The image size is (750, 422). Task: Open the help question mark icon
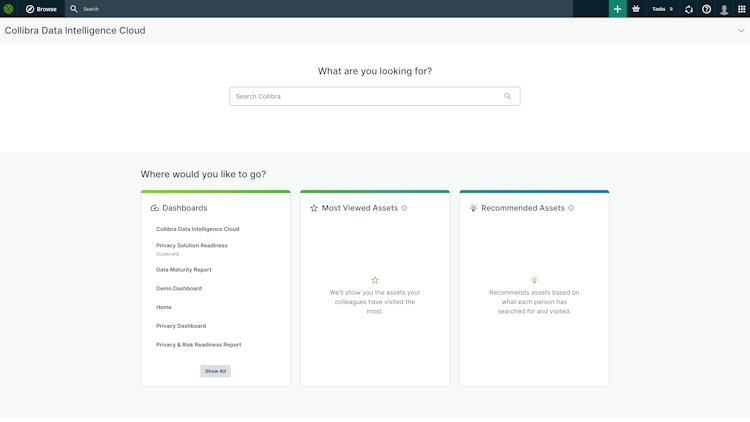[706, 9]
